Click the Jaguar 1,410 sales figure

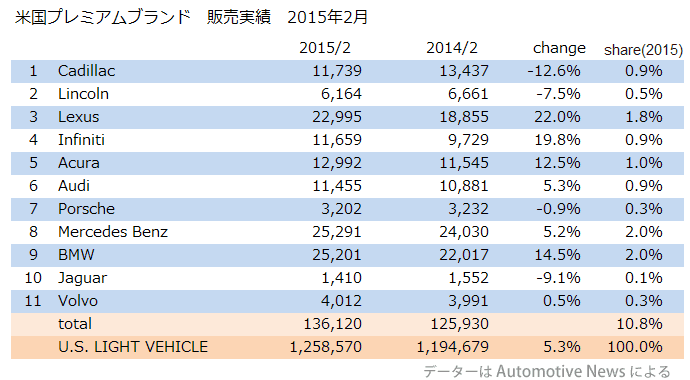point(341,278)
